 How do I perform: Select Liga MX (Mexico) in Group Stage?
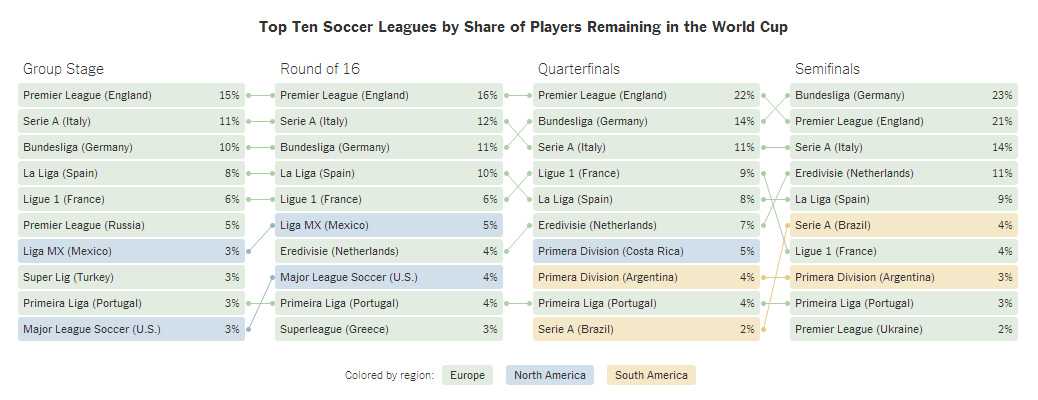[131, 251]
